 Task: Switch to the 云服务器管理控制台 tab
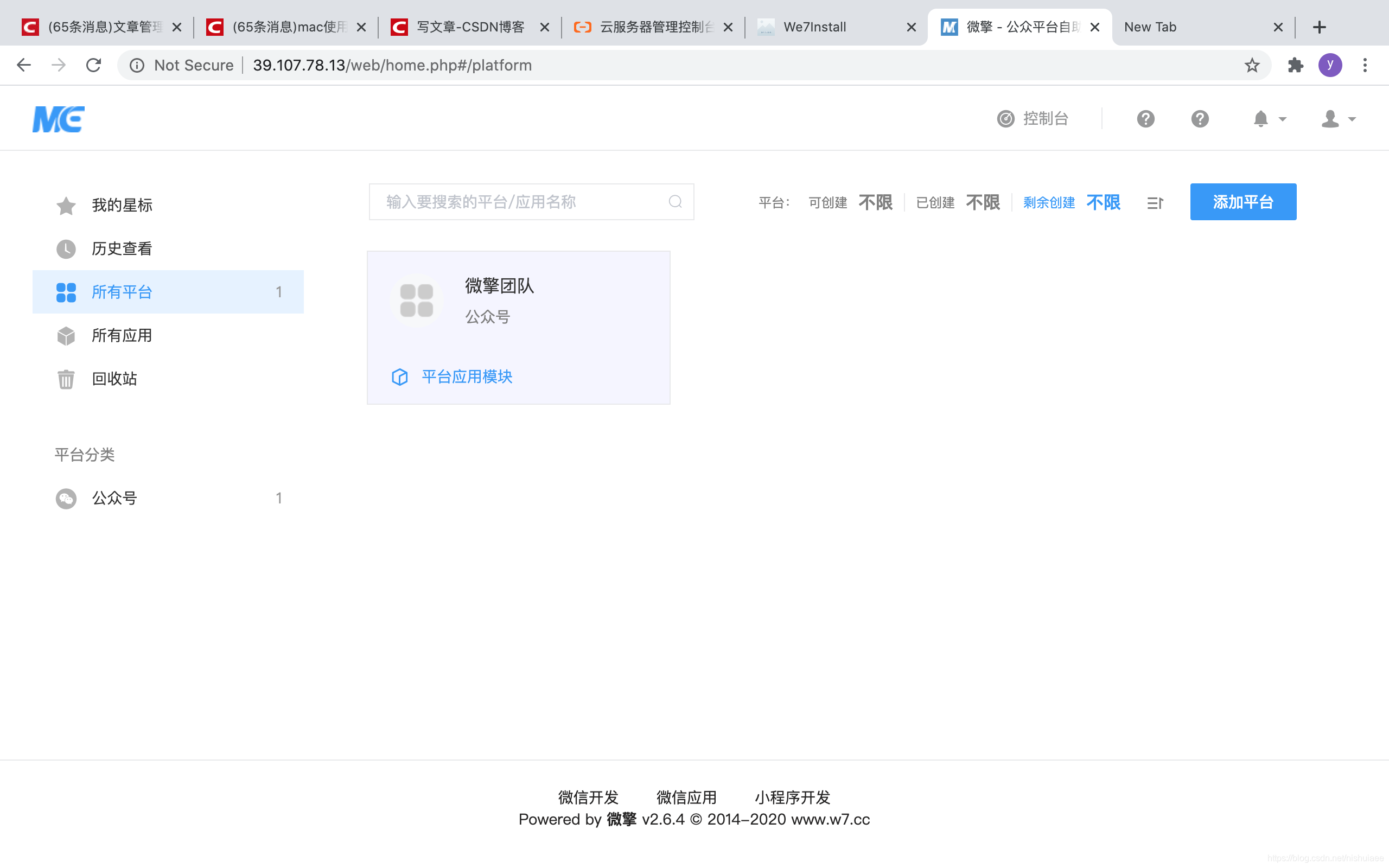pos(653,27)
